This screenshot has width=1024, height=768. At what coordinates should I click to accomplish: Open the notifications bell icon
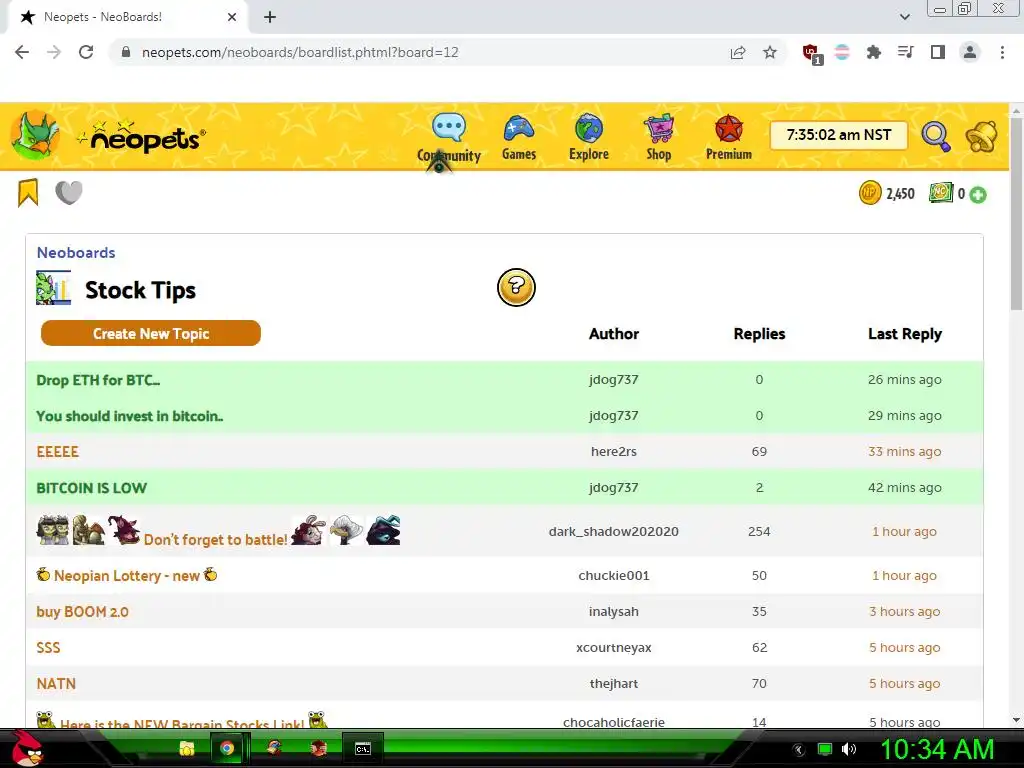(x=982, y=136)
